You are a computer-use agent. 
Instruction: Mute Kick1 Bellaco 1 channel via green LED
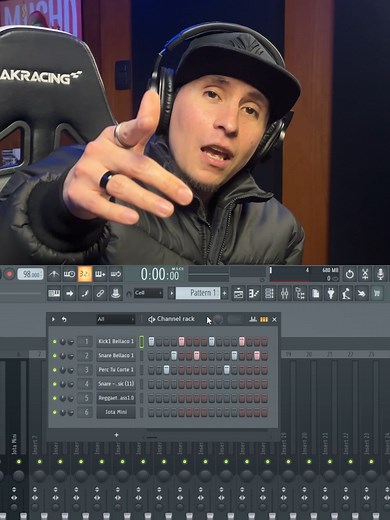pos(54,342)
